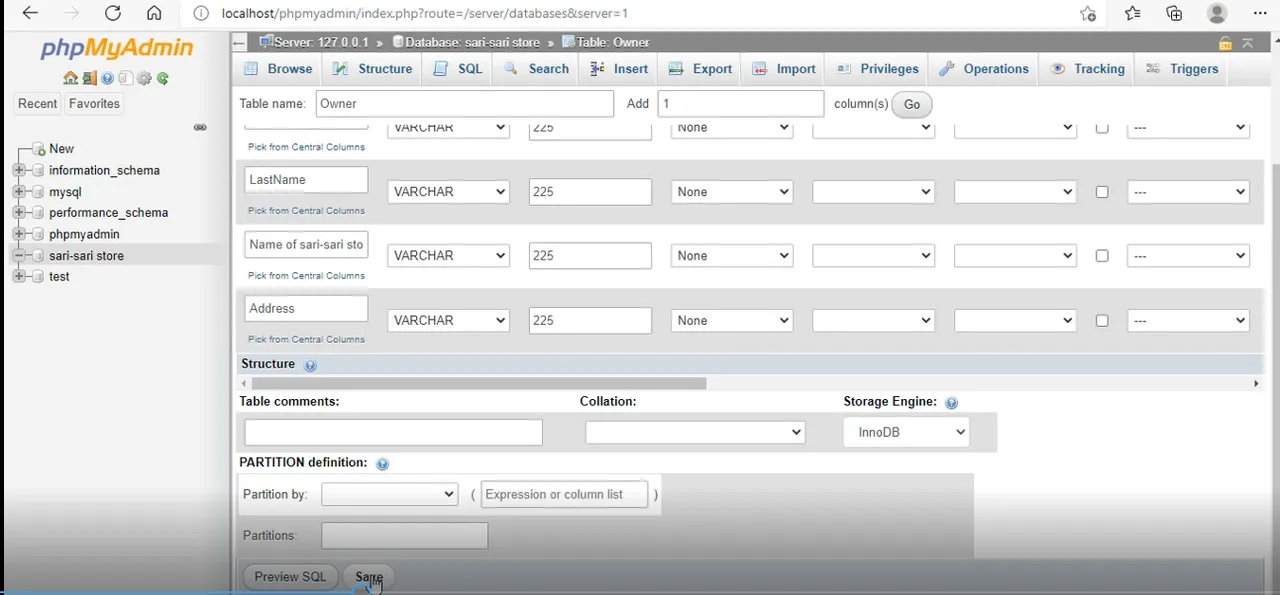Click the collapse-to-top arrow icon beside padlock
1280x595 pixels.
pyautogui.click(x=1247, y=43)
